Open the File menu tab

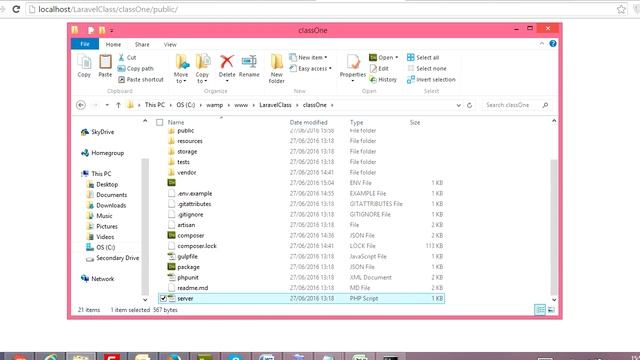85,44
